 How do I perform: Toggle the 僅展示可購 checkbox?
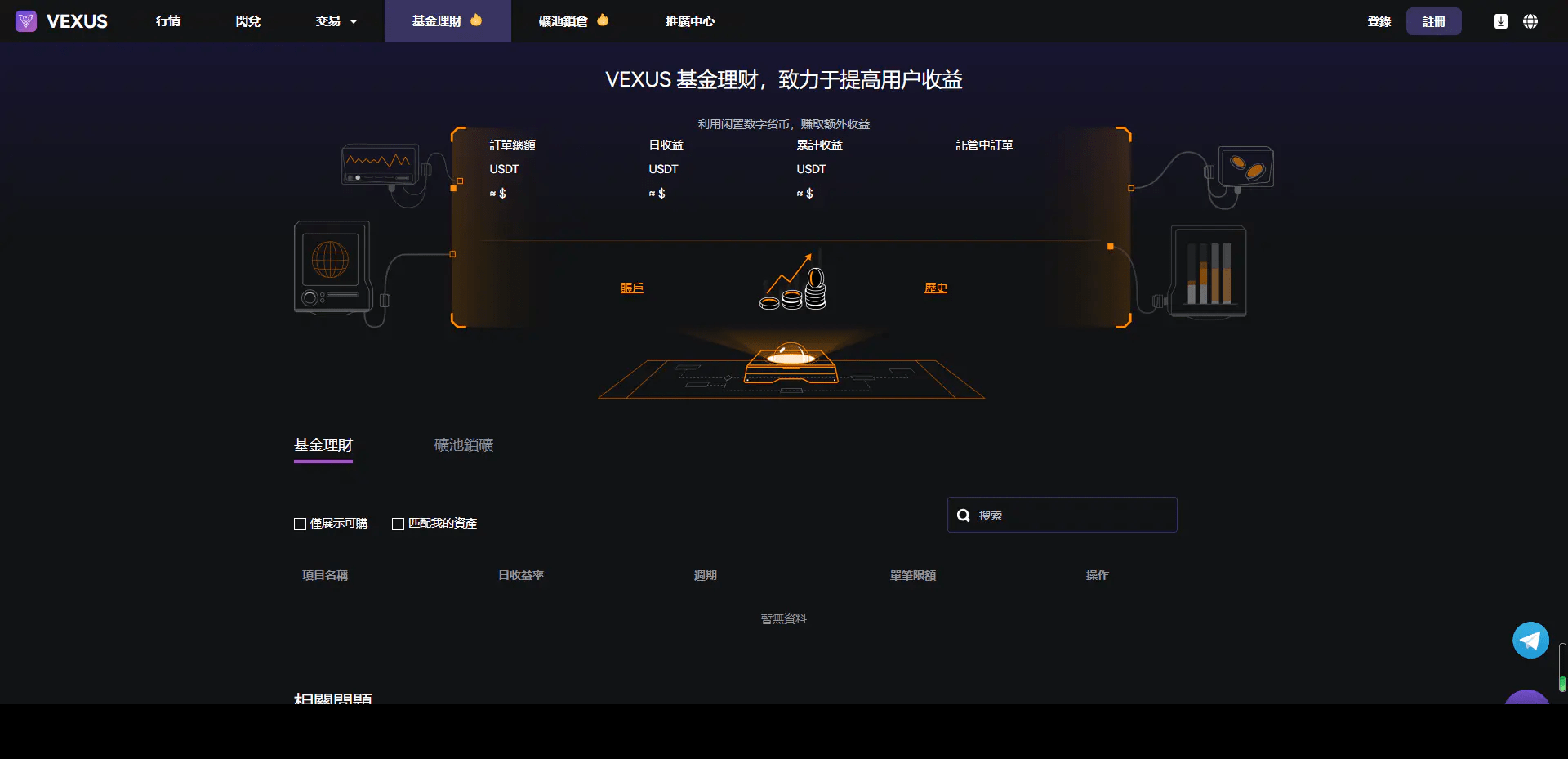(300, 524)
